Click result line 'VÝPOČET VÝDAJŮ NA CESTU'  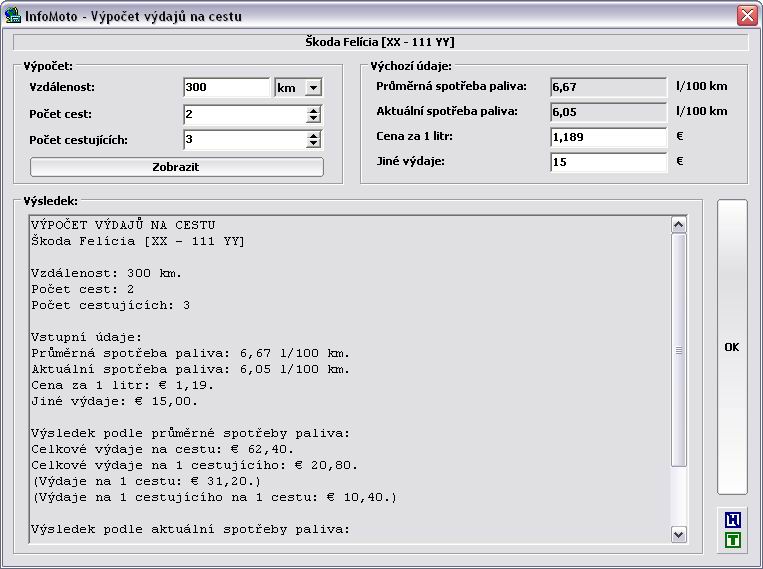123,225
